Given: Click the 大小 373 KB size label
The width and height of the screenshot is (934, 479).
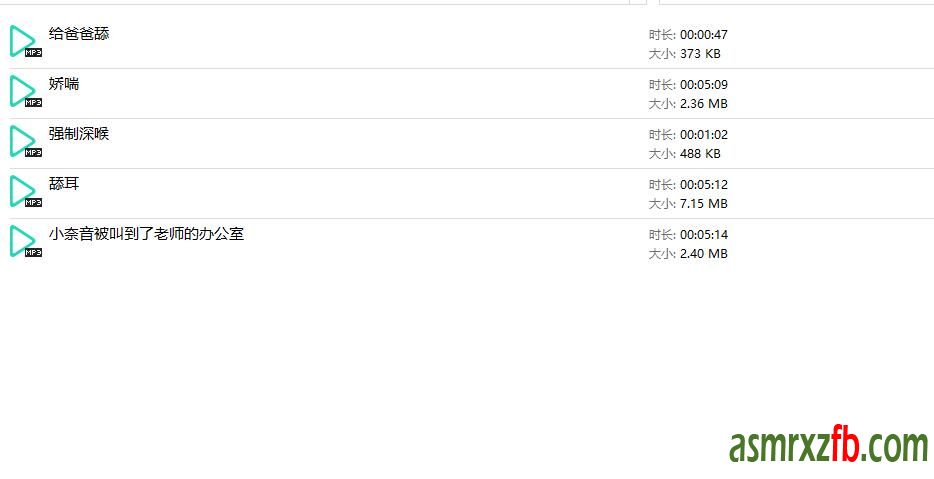Looking at the screenshot, I should point(684,54).
